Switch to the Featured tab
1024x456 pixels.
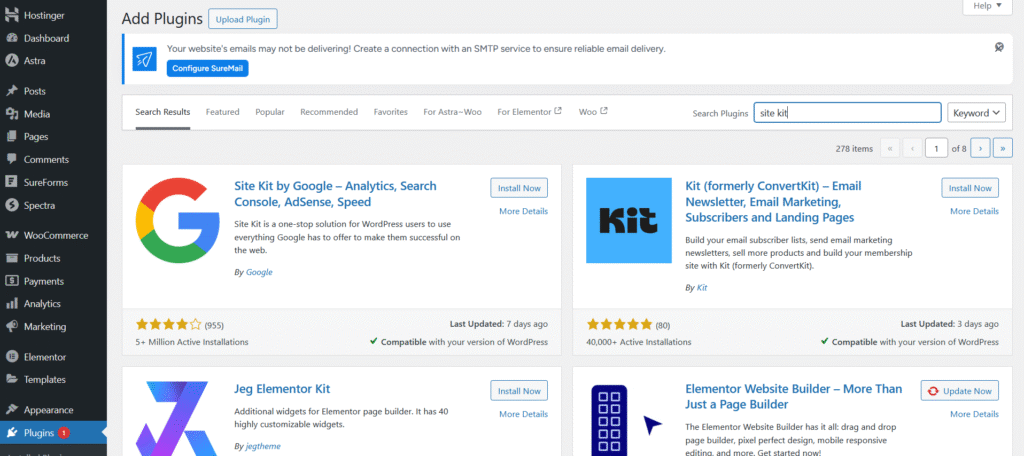point(222,112)
